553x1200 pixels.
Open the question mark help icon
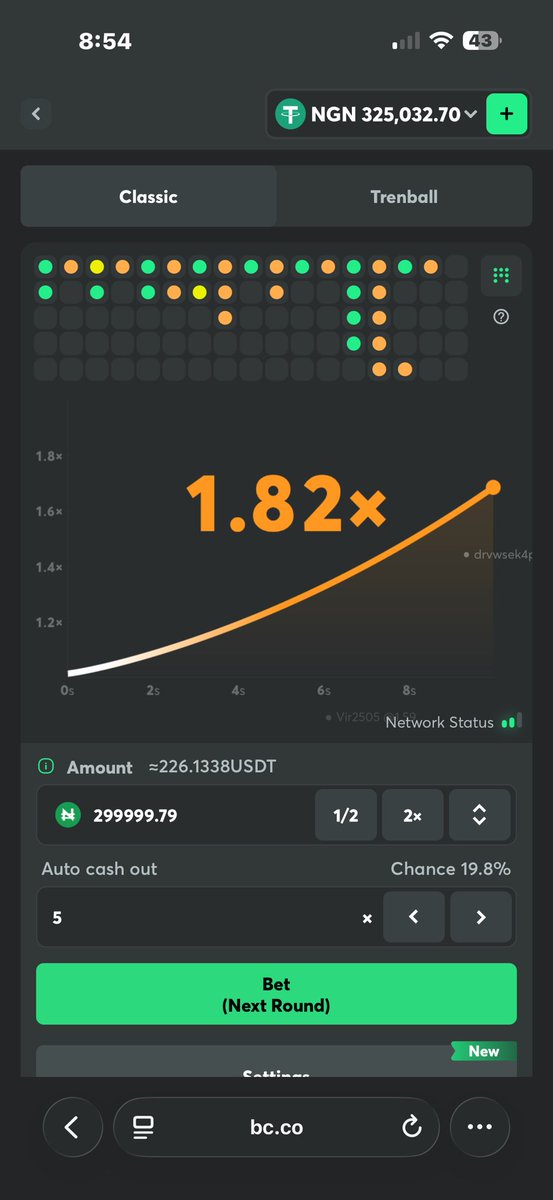(501, 317)
